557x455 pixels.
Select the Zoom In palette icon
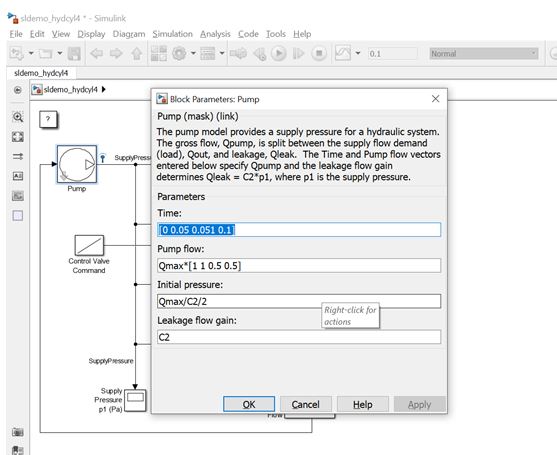[x=18, y=117]
